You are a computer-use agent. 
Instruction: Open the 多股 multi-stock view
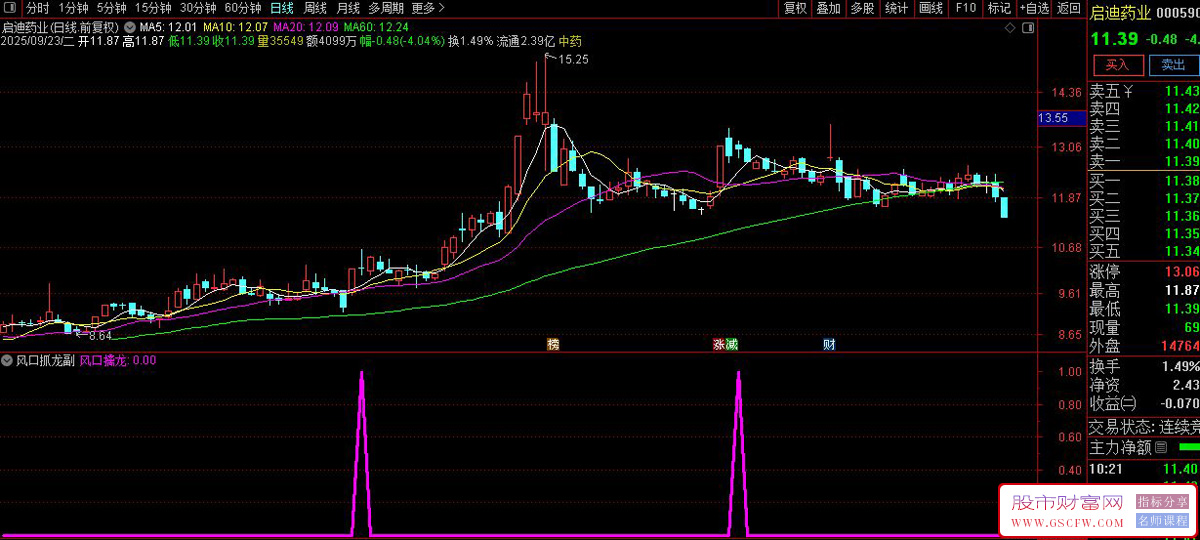(862, 8)
